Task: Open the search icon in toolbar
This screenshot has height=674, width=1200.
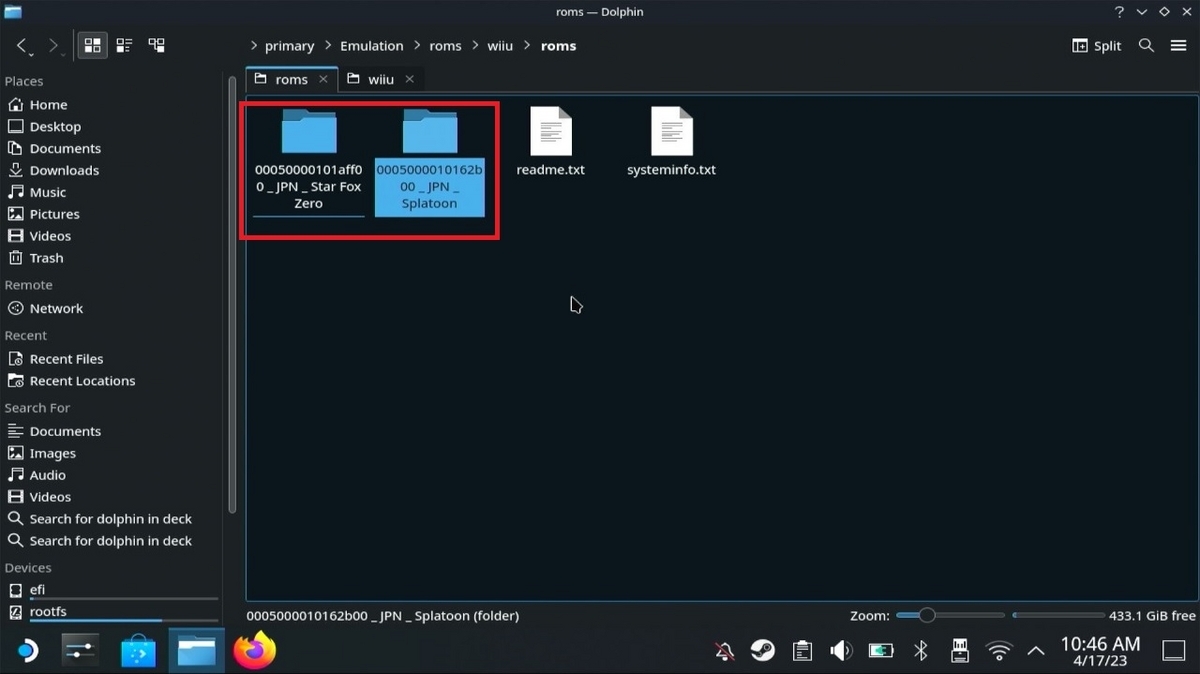Action: tap(1147, 46)
